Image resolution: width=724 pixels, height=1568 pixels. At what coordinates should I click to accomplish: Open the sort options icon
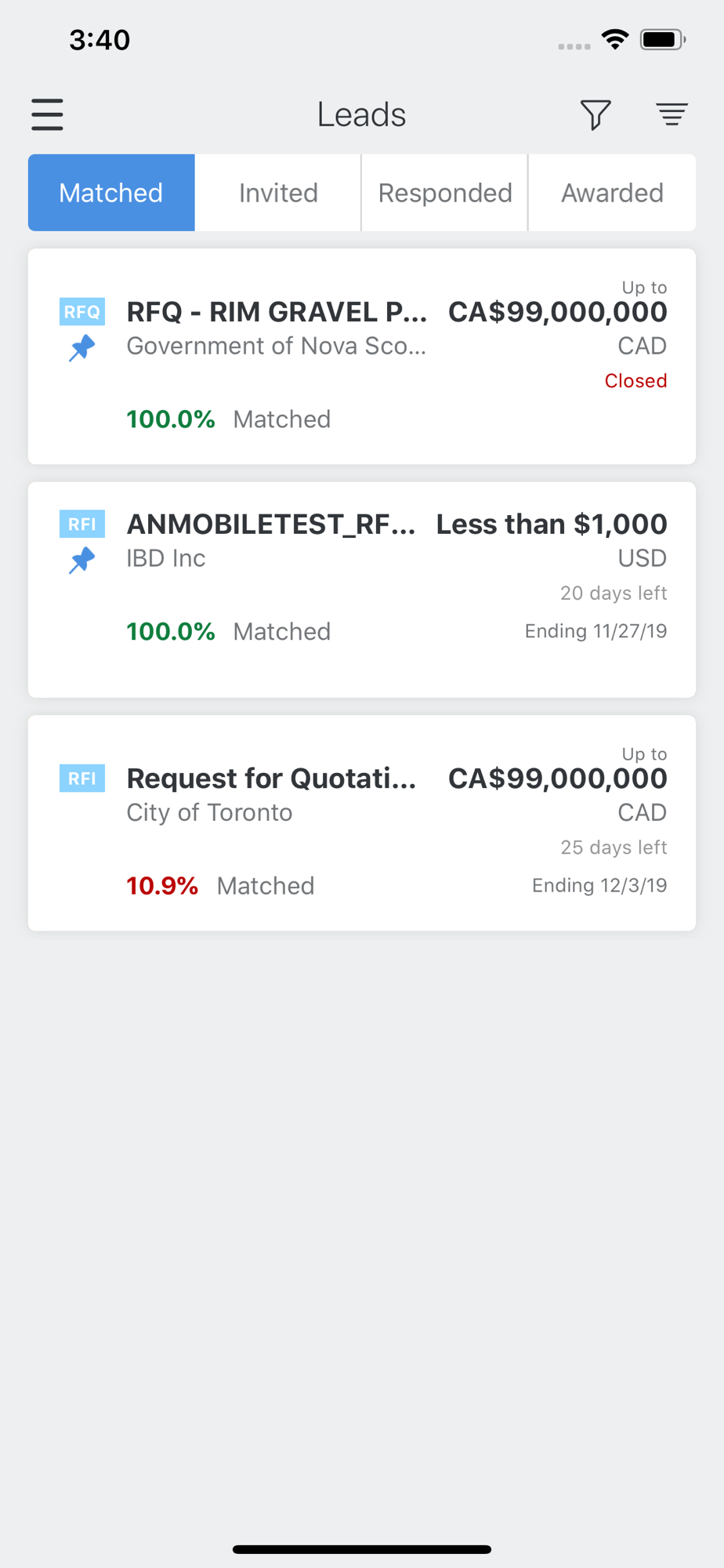coord(672,114)
